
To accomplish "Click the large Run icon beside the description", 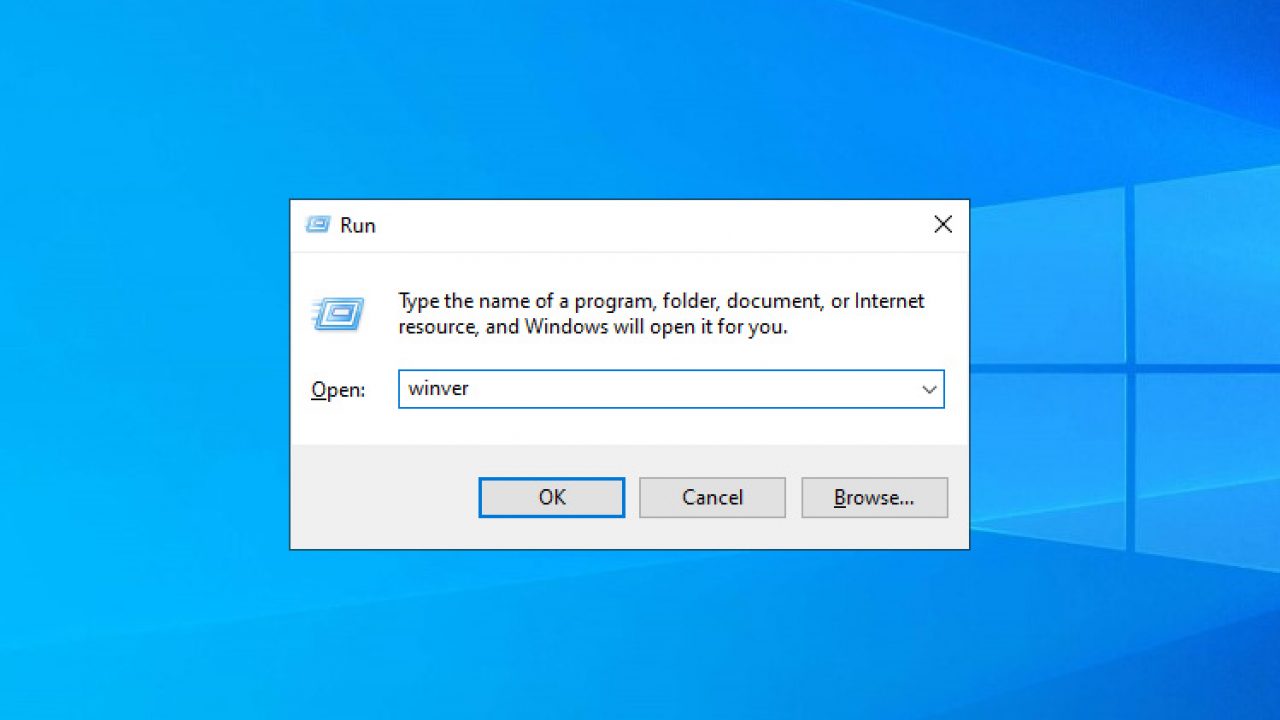I will 338,314.
